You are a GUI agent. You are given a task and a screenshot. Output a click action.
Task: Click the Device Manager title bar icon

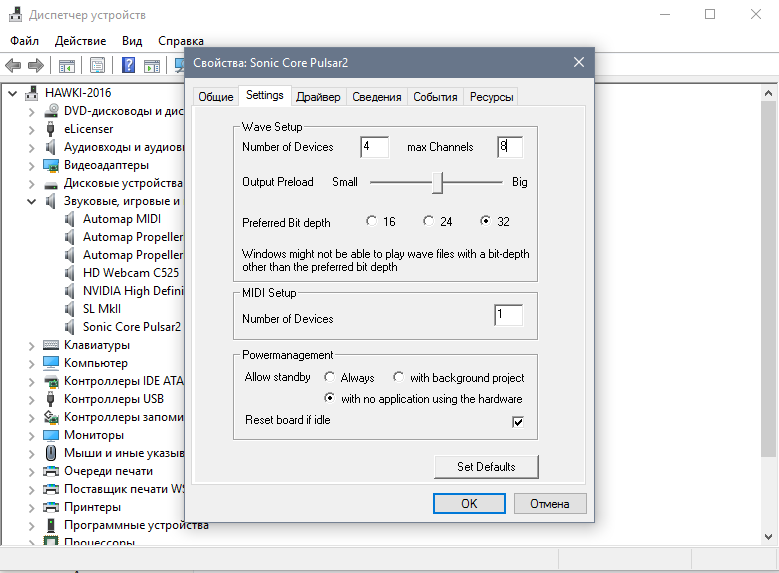pyautogui.click(x=15, y=14)
